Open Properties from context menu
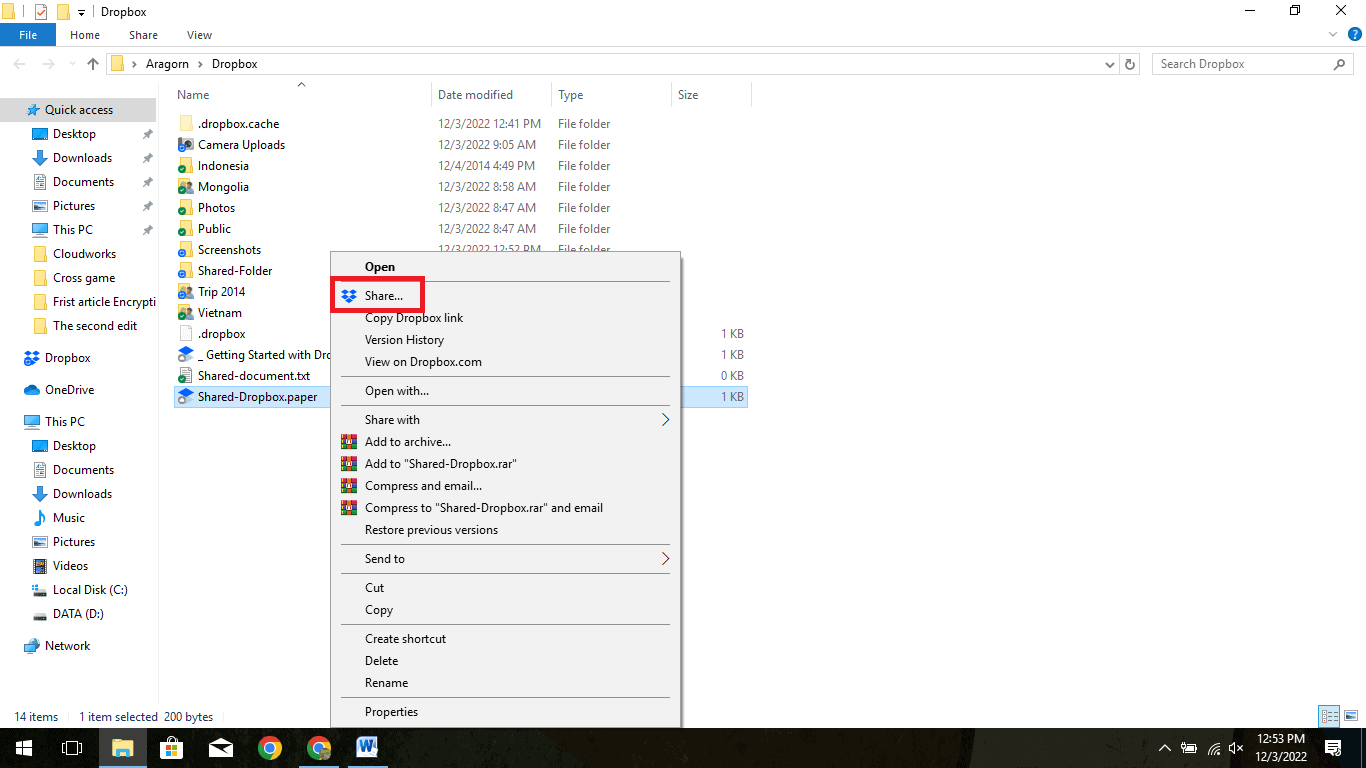 (391, 712)
